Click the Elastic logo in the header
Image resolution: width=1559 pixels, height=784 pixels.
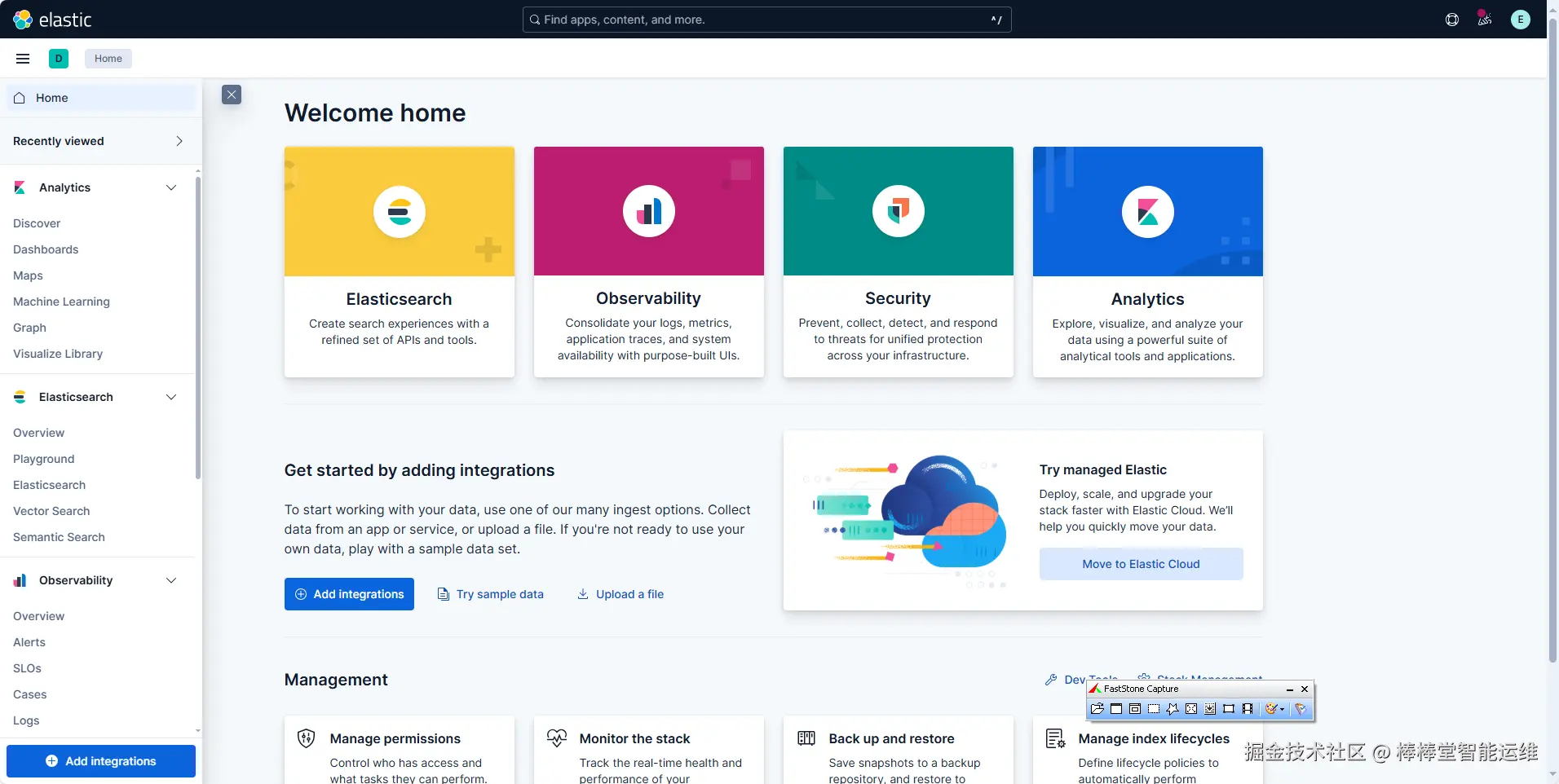point(52,20)
